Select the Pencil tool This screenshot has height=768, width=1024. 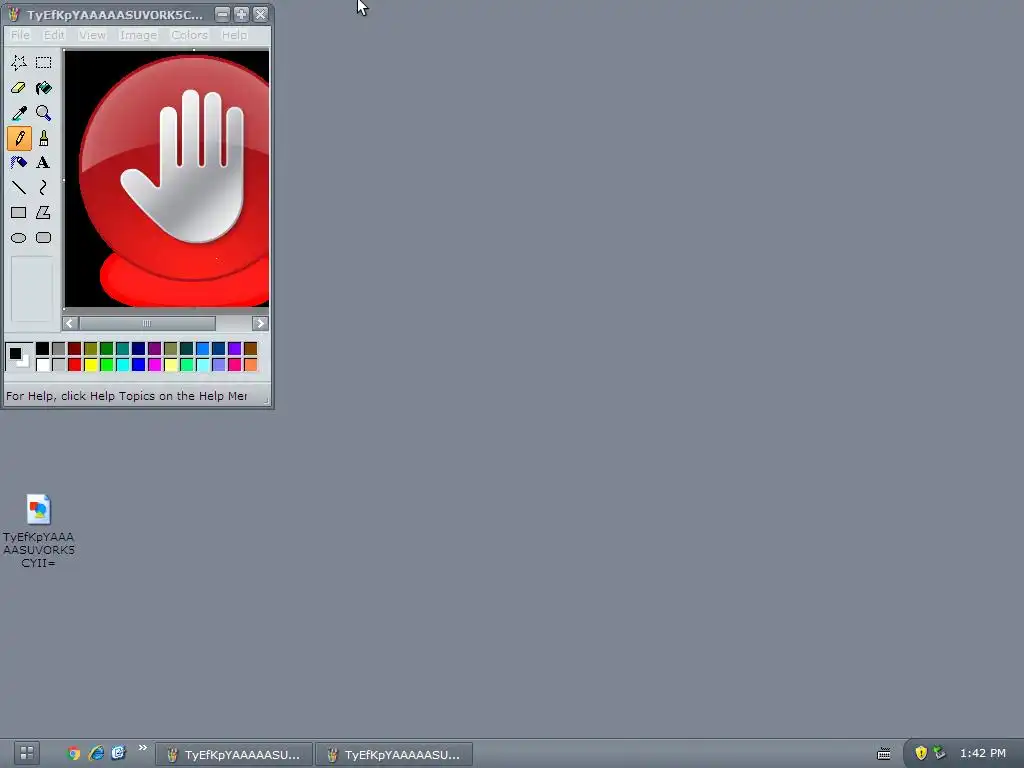19,138
